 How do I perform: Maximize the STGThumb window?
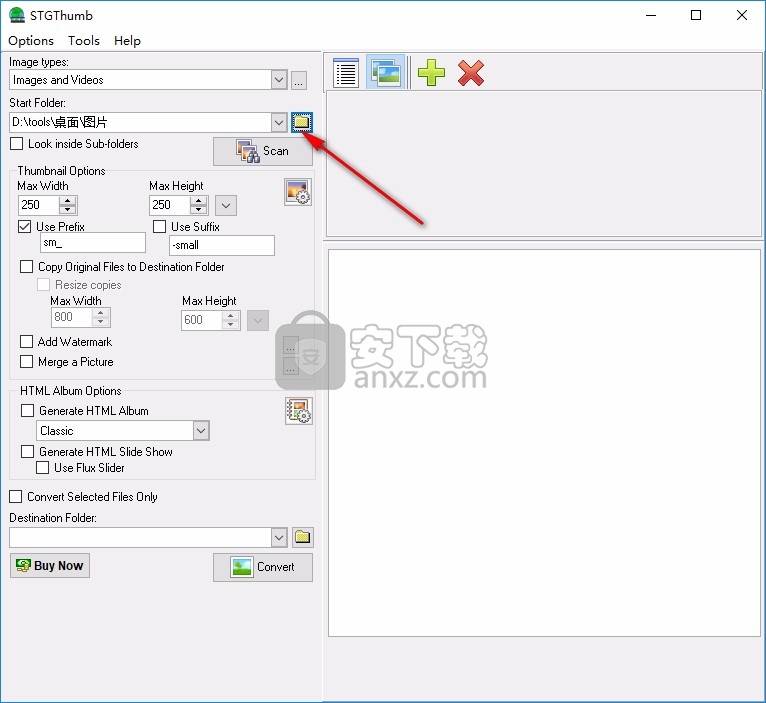tap(696, 15)
